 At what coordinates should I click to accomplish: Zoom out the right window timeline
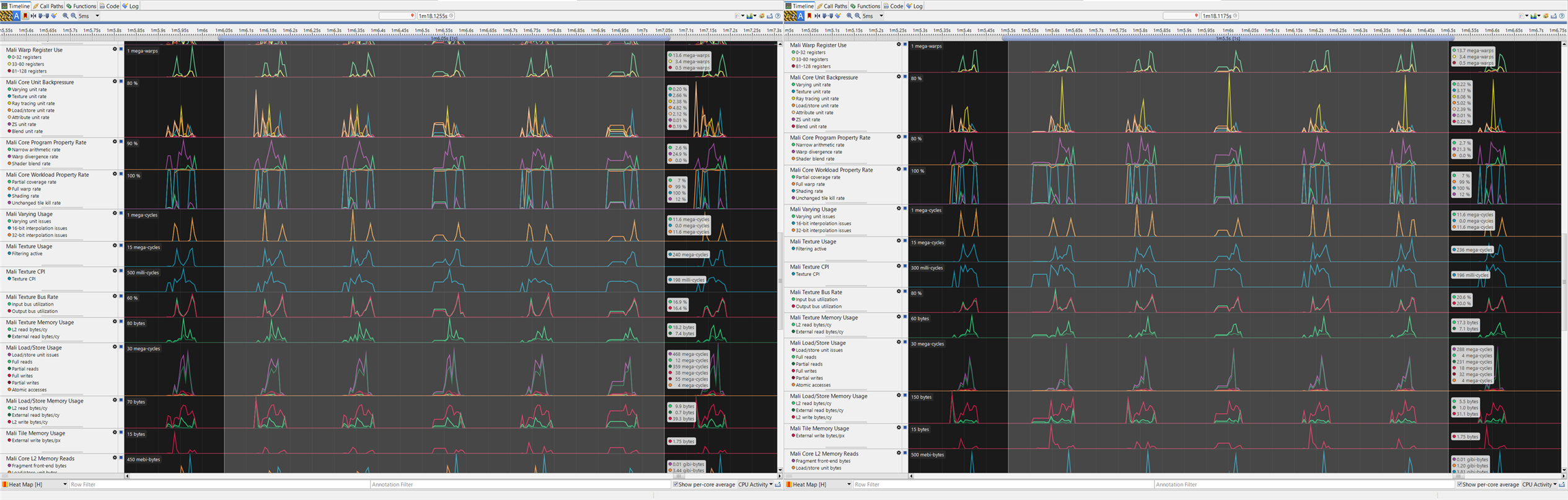pyautogui.click(x=858, y=16)
